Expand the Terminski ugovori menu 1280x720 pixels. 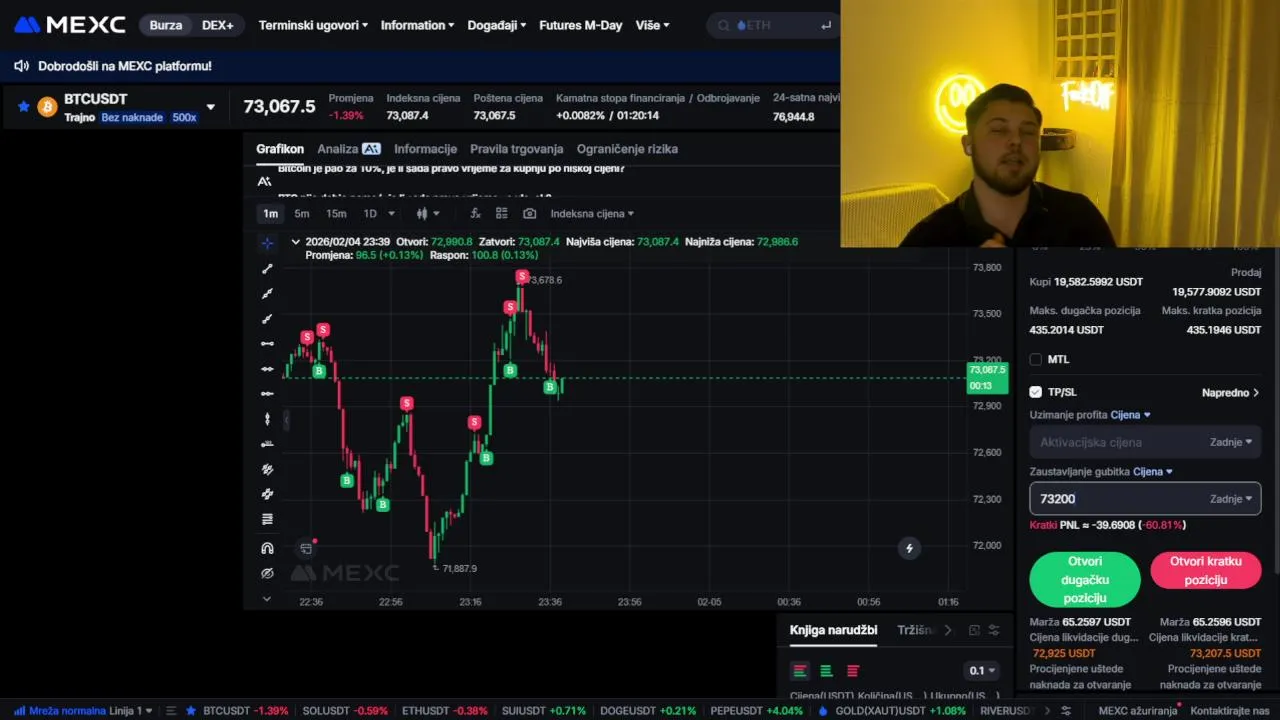(x=313, y=25)
